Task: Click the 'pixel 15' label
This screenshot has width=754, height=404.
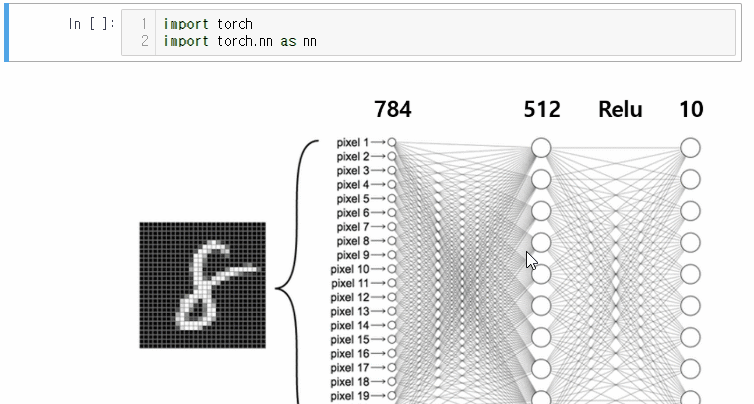Action: (x=350, y=340)
